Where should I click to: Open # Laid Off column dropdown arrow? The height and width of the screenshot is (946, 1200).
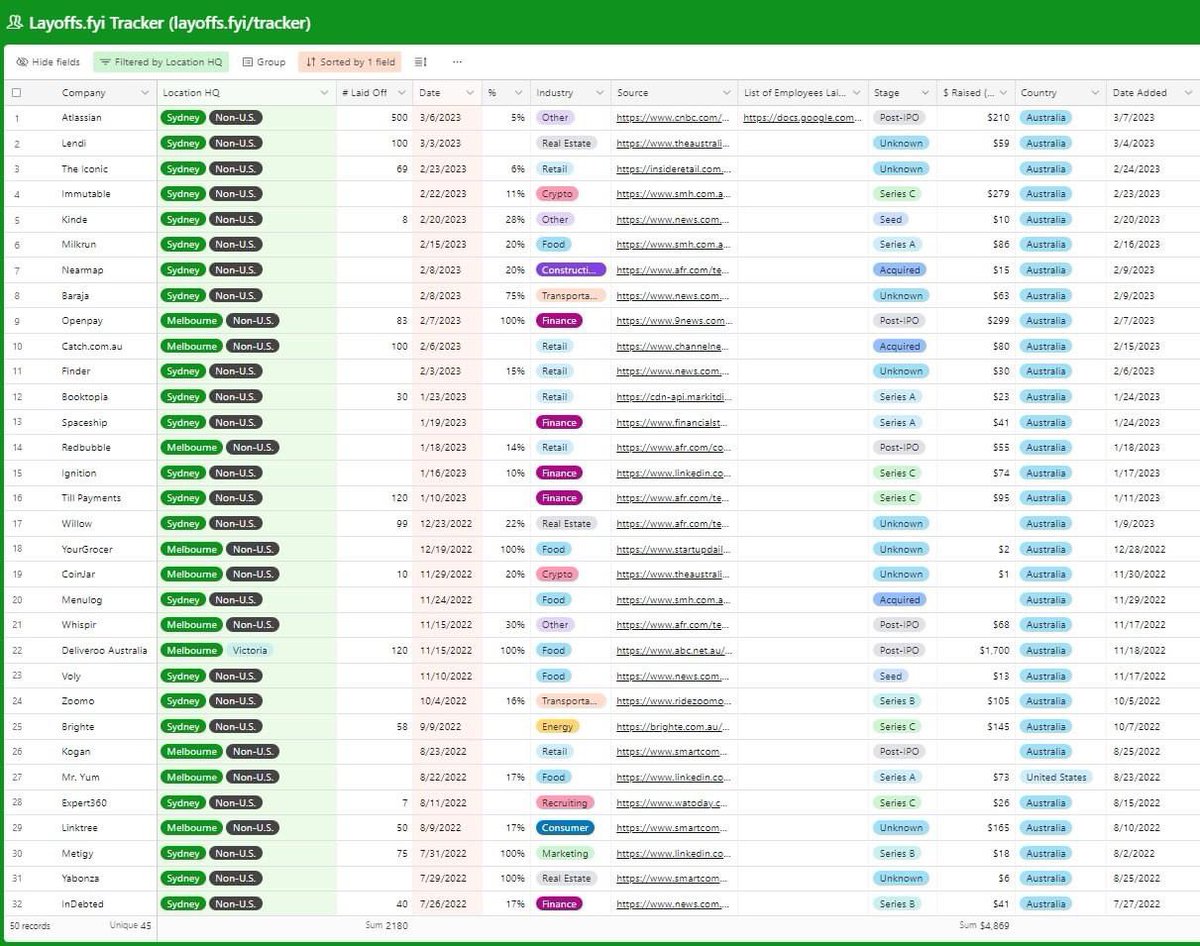coord(402,93)
